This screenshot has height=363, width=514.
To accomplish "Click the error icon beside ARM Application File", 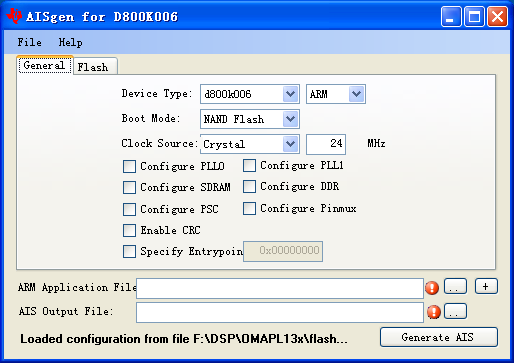I will (432, 288).
